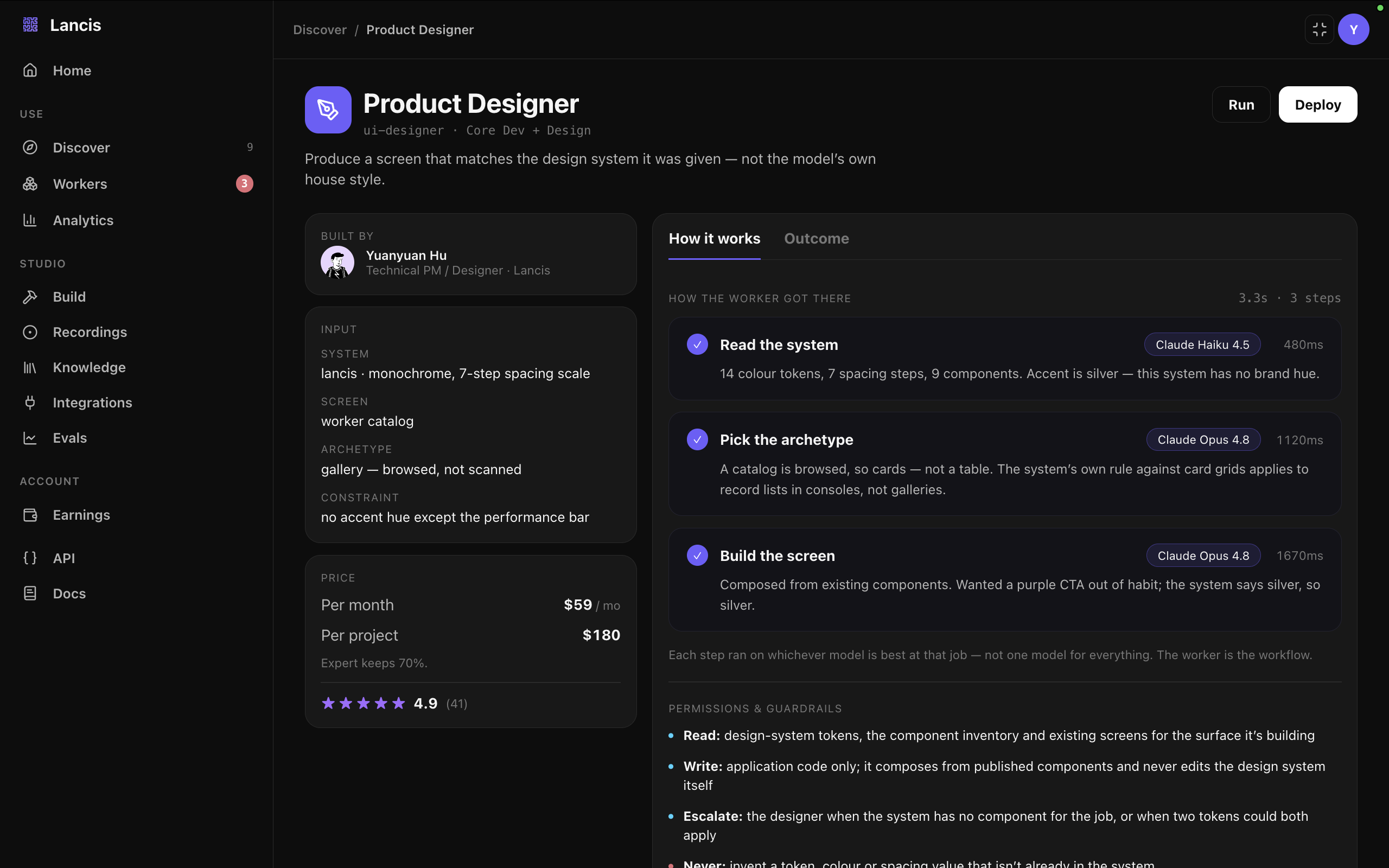This screenshot has width=1389, height=868.
Task: Click the 1670ms step duration
Action: (x=1299, y=556)
